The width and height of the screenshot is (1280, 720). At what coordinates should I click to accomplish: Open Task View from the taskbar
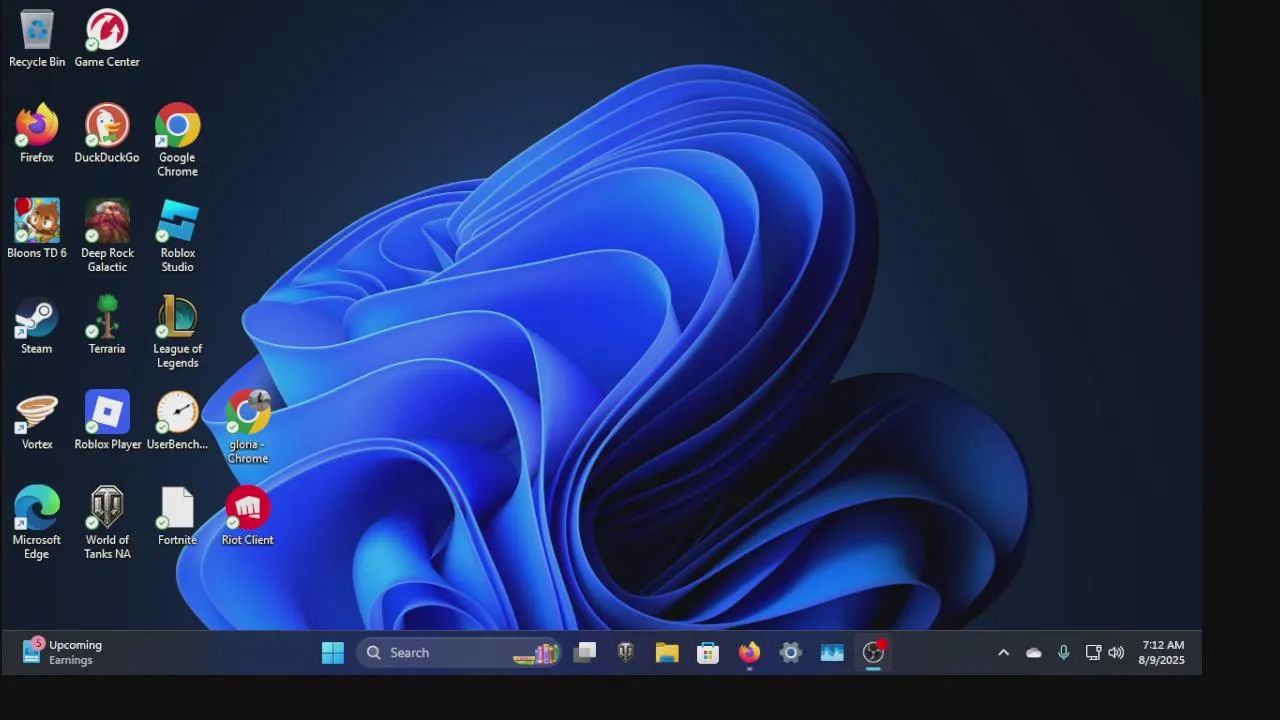tap(585, 653)
